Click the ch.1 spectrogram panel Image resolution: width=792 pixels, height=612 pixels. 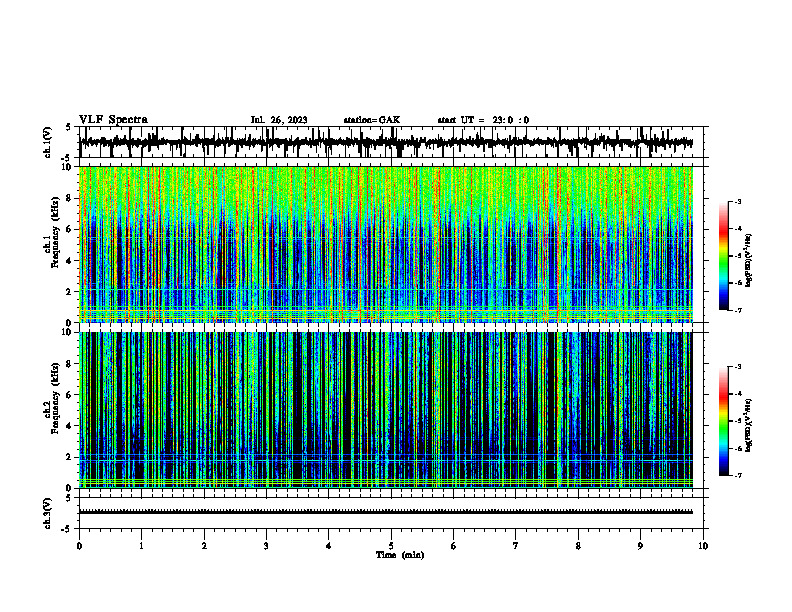pos(386,244)
